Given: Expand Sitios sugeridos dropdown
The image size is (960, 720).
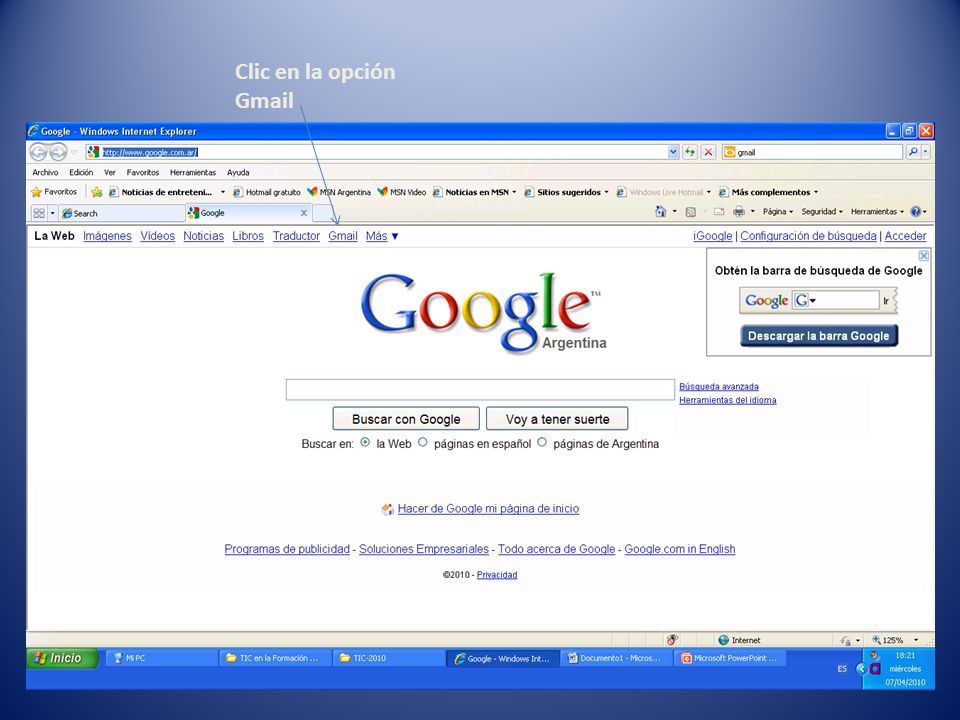Looking at the screenshot, I should point(606,192).
